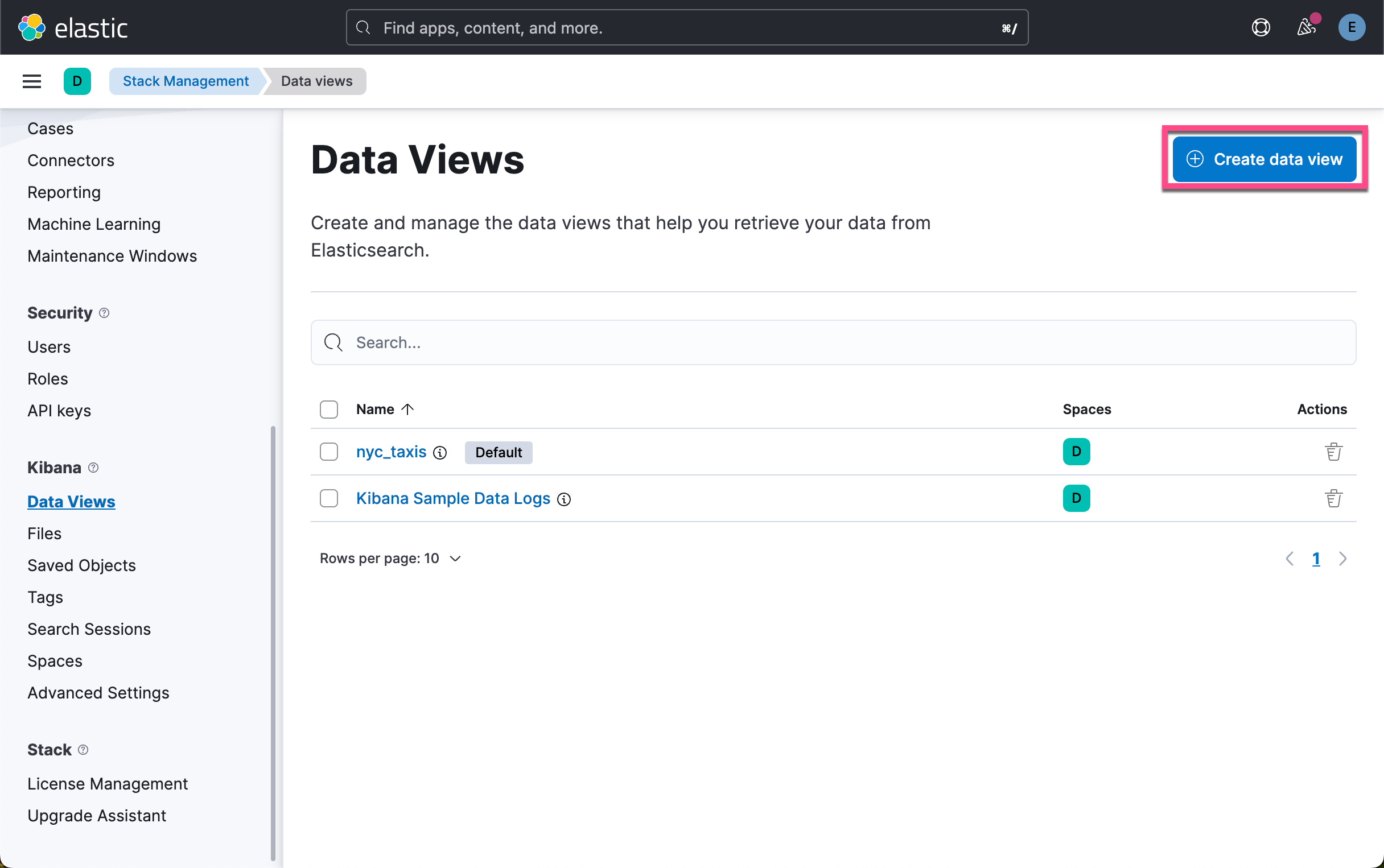The width and height of the screenshot is (1384, 868).
Task: Check the Kibana Sample Data Logs checkbox
Action: tap(328, 498)
